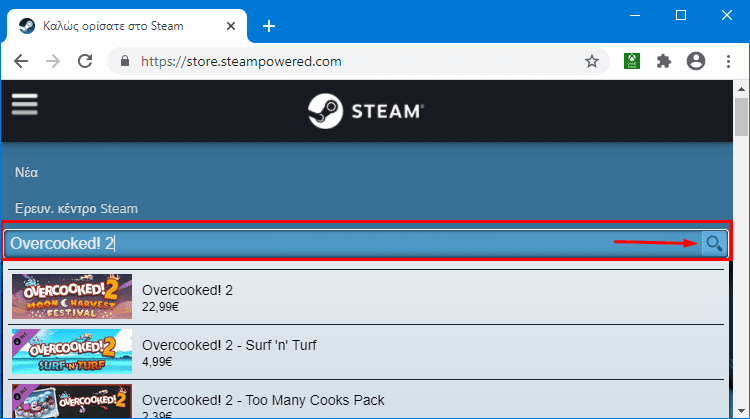This screenshot has width=750, height=419.
Task: Reload the page
Action: coord(85,61)
